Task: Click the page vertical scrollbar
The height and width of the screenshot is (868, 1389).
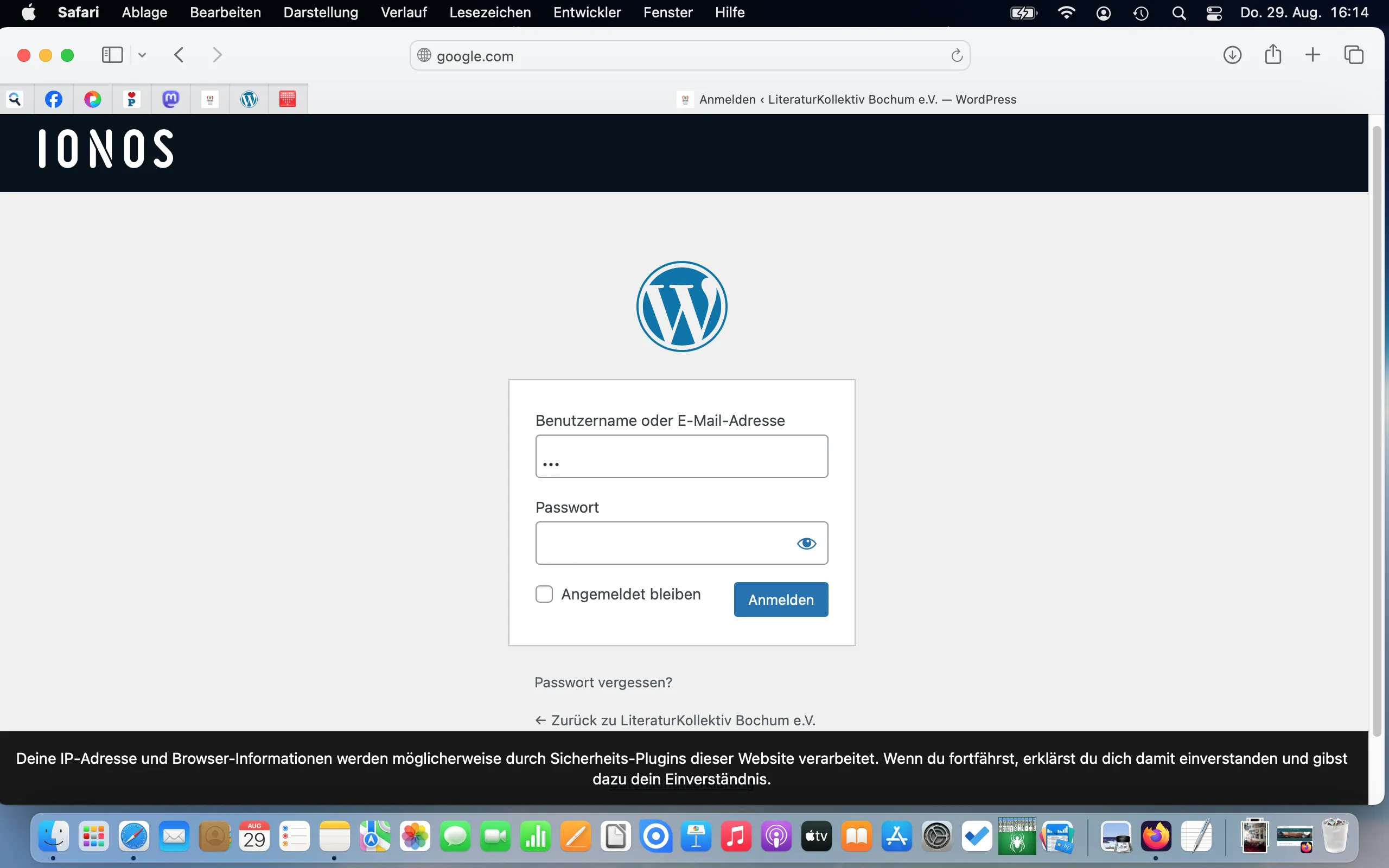Action: tap(1377, 431)
